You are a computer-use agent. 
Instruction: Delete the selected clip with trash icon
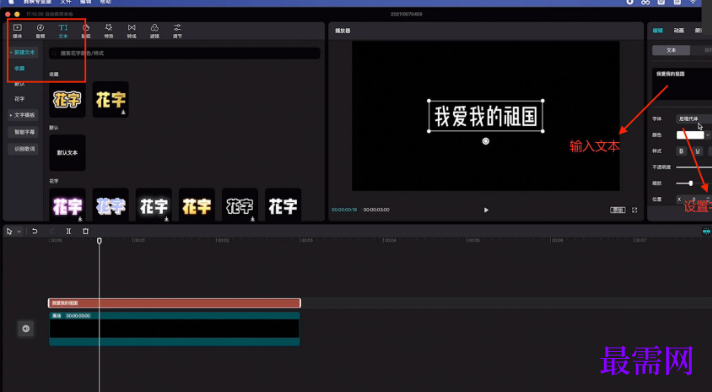click(x=85, y=231)
